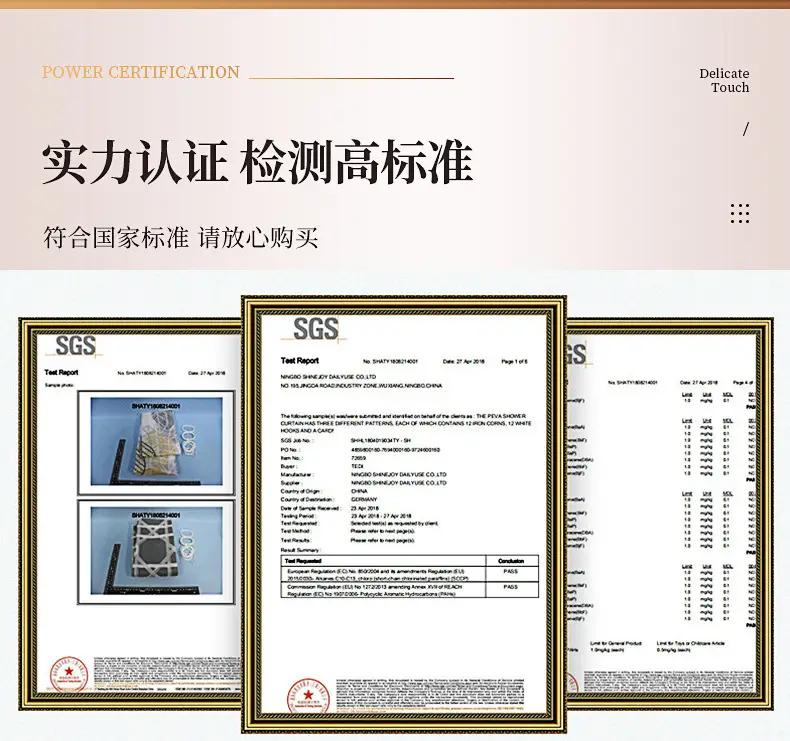The width and height of the screenshot is (790, 741).
Task: Click the first PASS result in the table
Action: 510,572
